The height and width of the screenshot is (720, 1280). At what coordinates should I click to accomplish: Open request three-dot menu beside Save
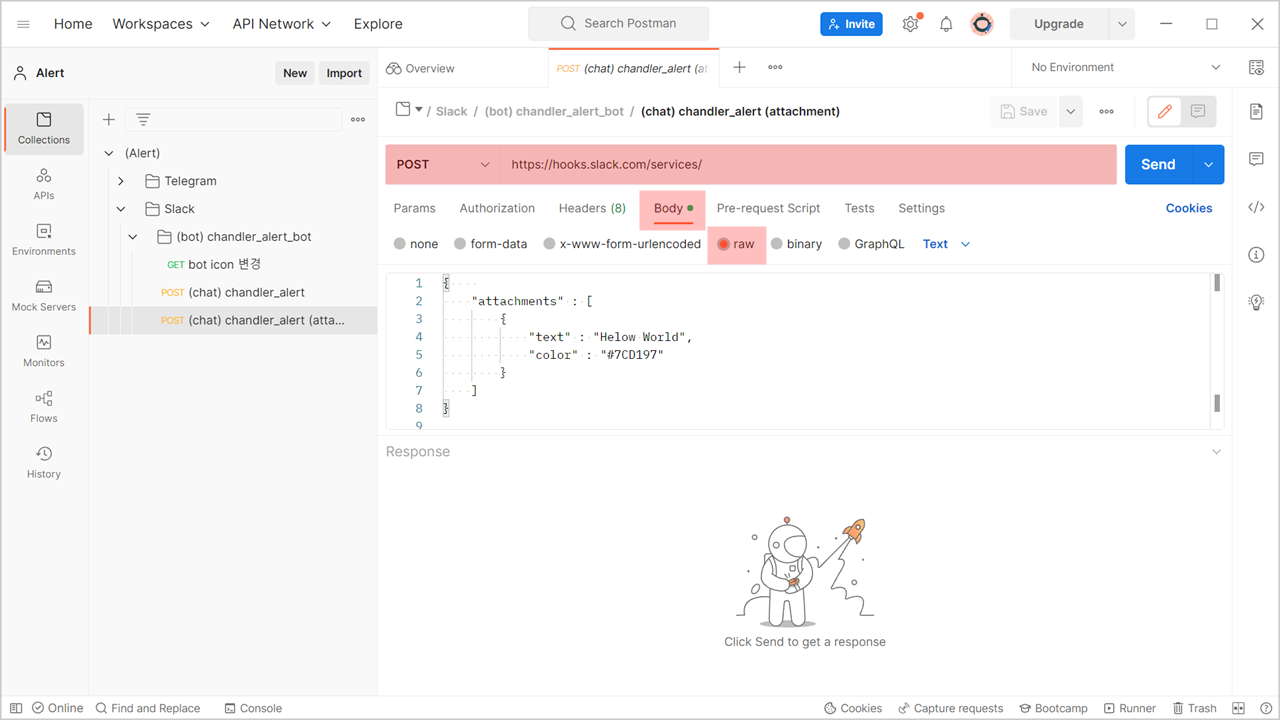point(1106,111)
